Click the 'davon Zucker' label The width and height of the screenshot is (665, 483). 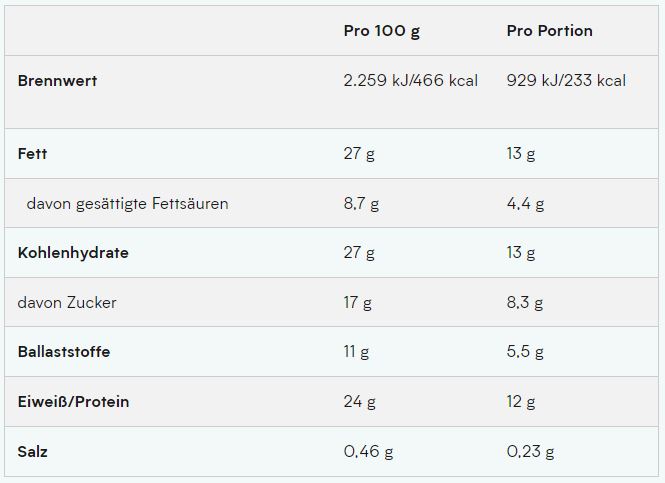(67, 302)
